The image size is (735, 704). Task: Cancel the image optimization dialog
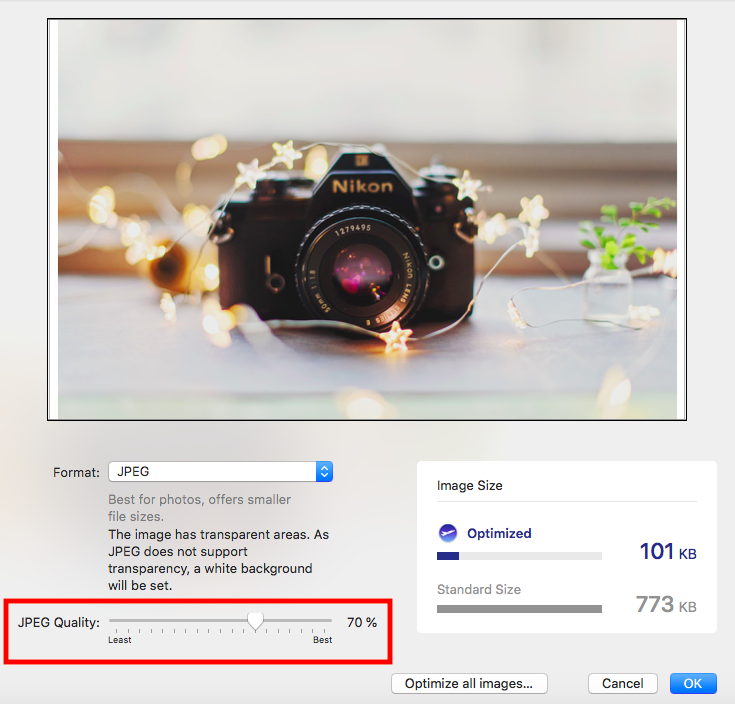click(x=622, y=683)
